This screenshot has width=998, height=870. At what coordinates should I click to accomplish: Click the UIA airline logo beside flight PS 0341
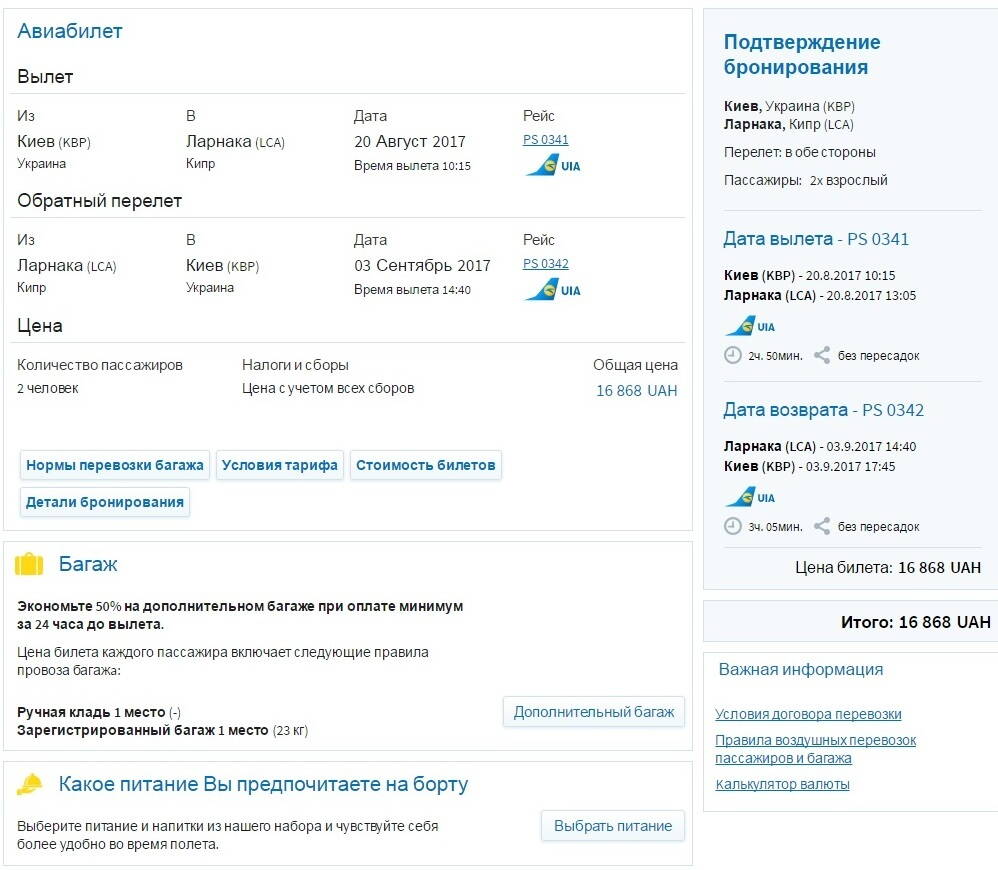coord(552,165)
